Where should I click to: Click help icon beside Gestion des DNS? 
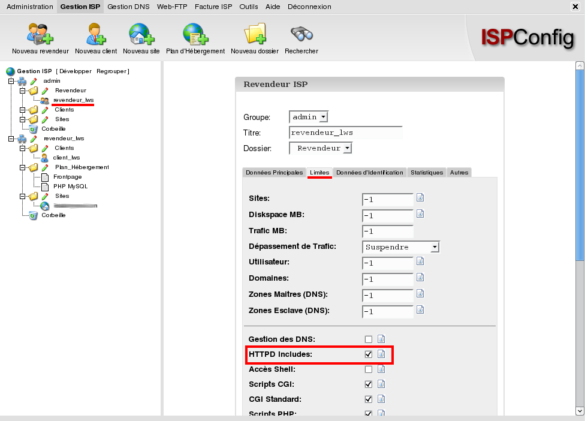pos(381,339)
